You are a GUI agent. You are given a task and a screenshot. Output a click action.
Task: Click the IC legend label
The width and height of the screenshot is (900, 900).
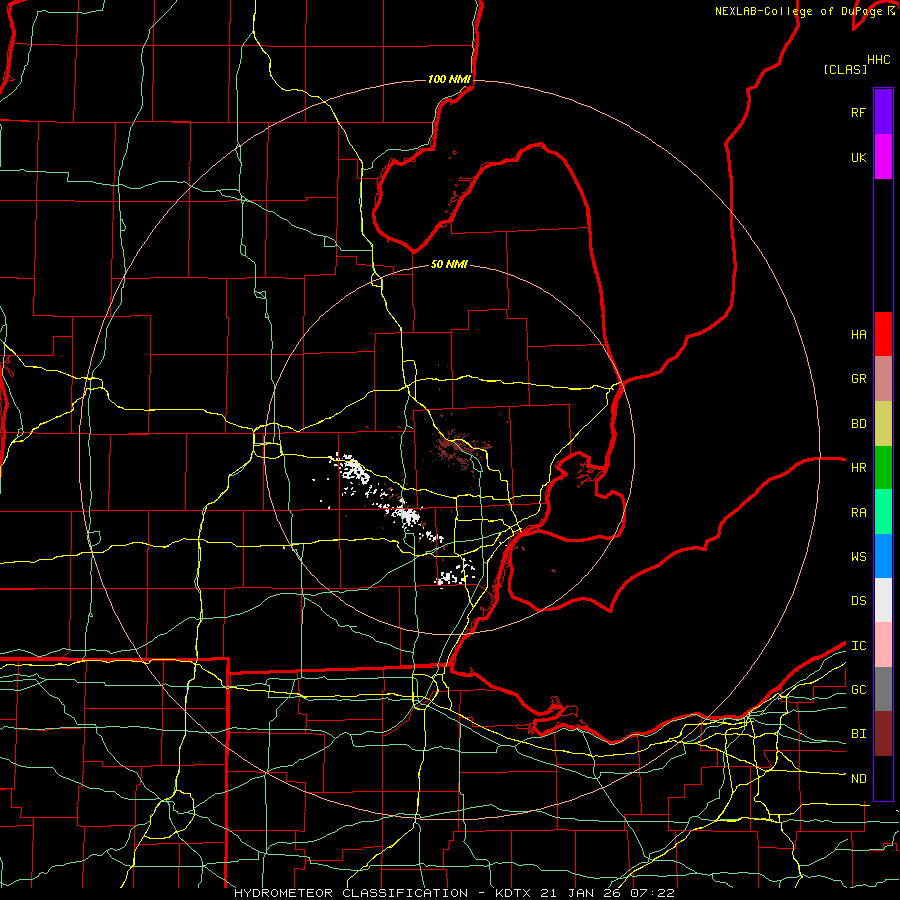858,646
